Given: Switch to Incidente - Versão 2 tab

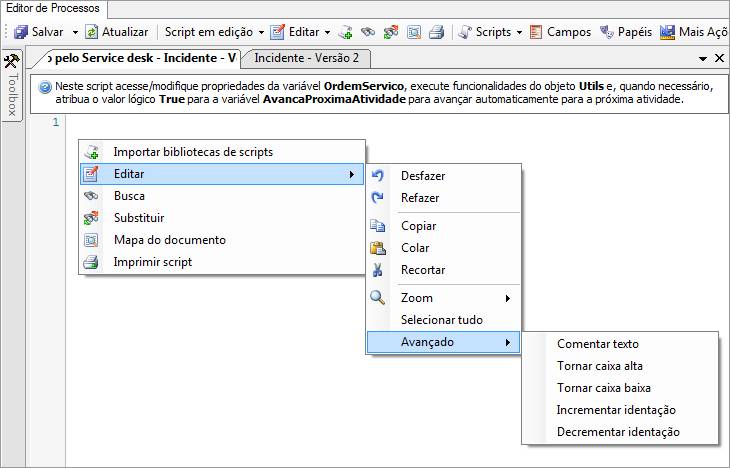Looking at the screenshot, I should click(x=306, y=58).
